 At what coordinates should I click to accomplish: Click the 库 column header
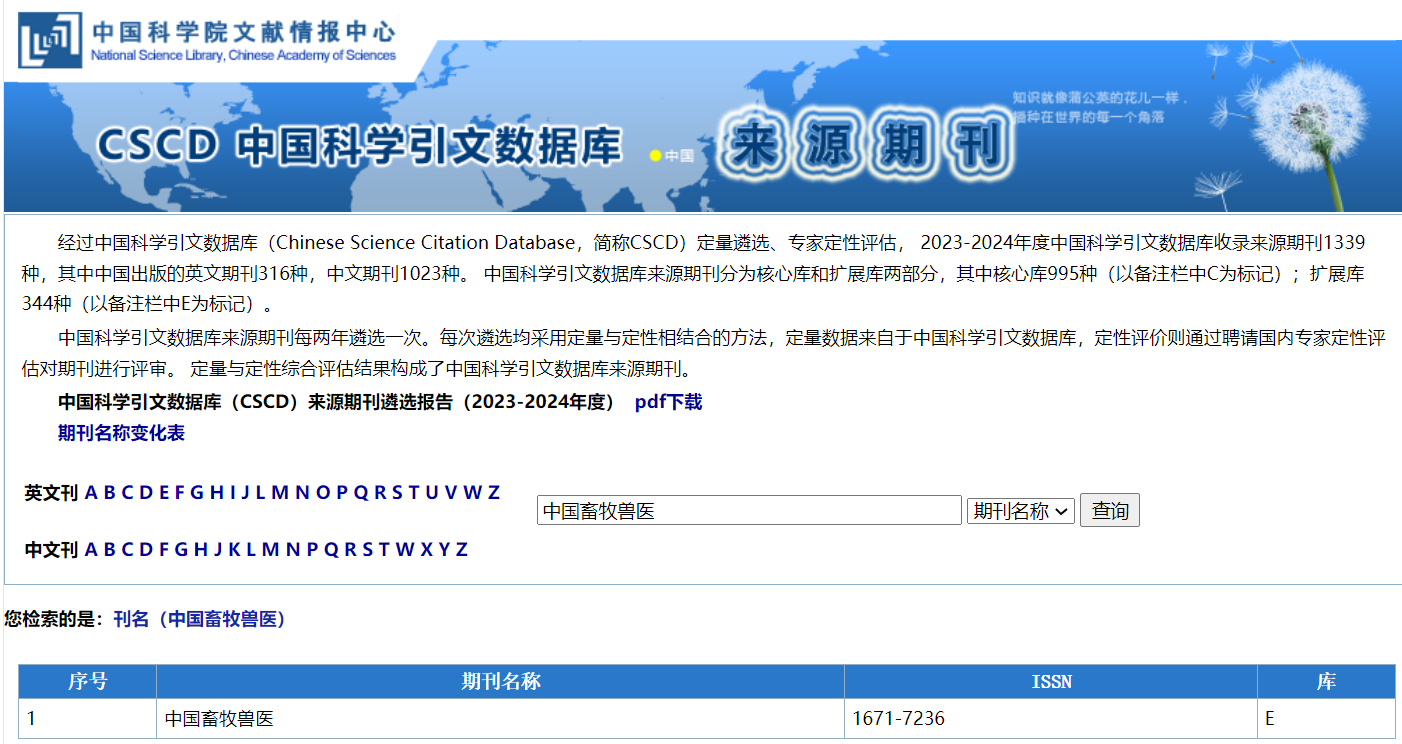click(1326, 682)
